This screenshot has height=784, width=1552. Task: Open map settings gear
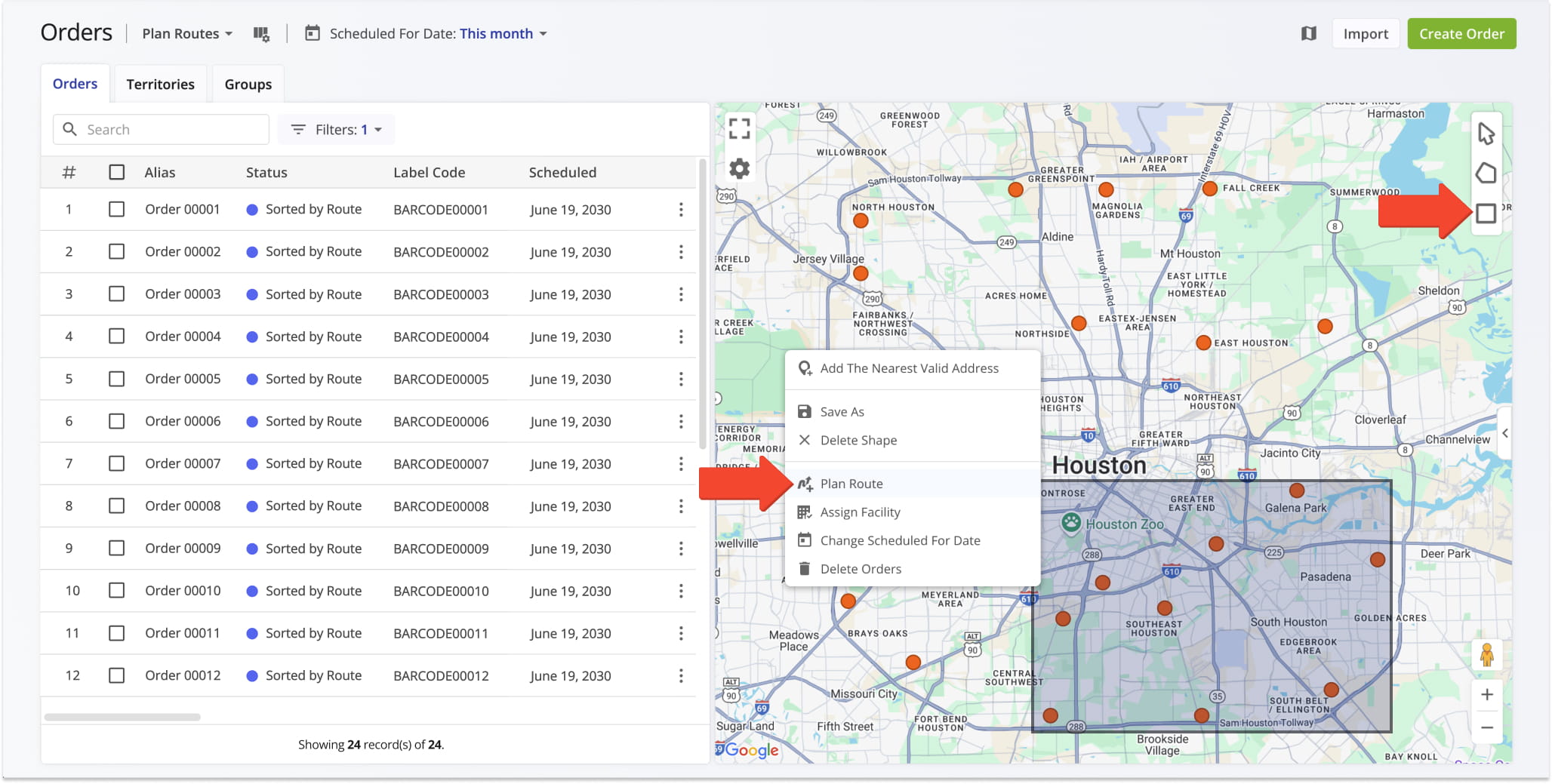click(740, 168)
